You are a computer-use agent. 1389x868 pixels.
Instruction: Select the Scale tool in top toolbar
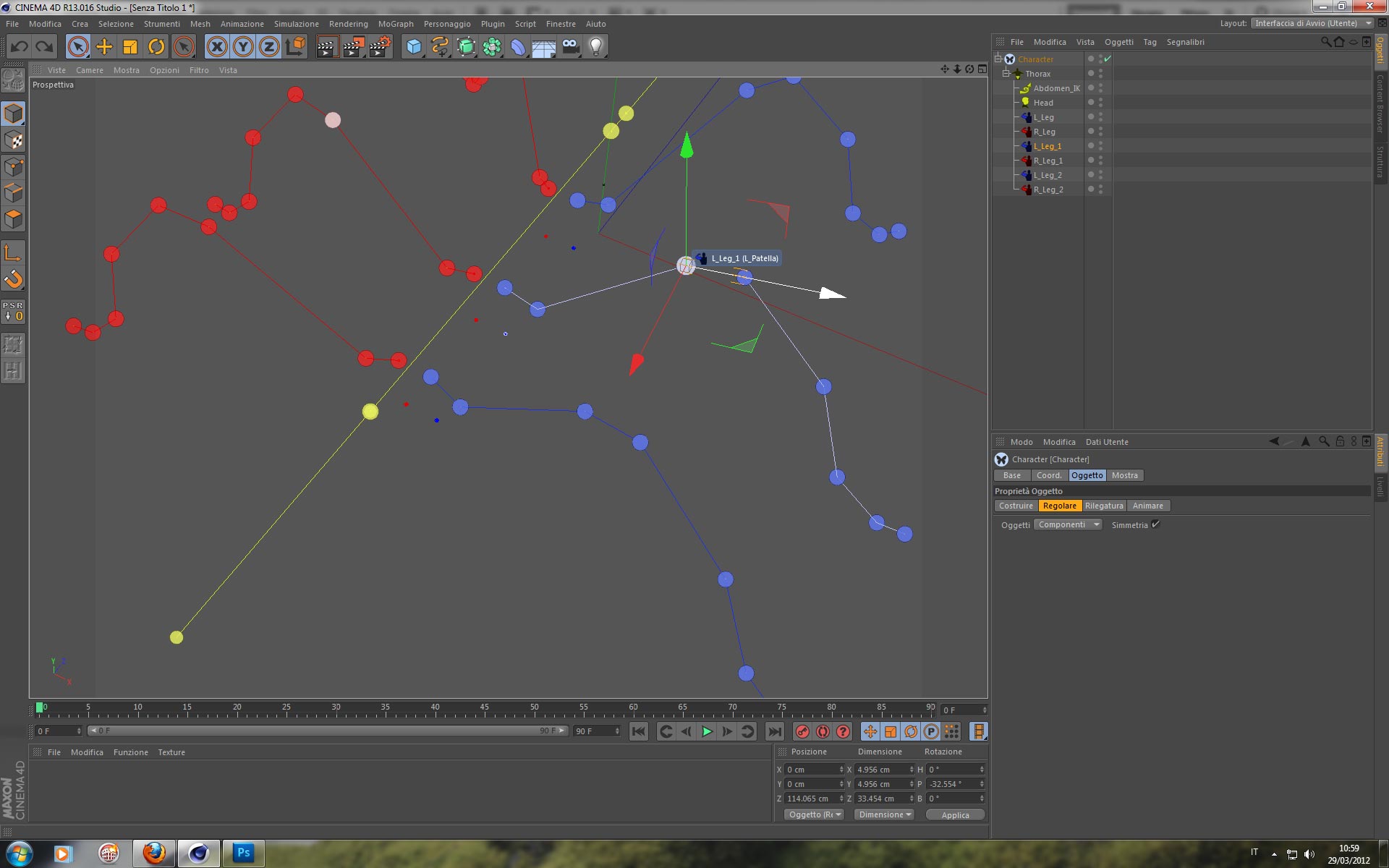130,47
